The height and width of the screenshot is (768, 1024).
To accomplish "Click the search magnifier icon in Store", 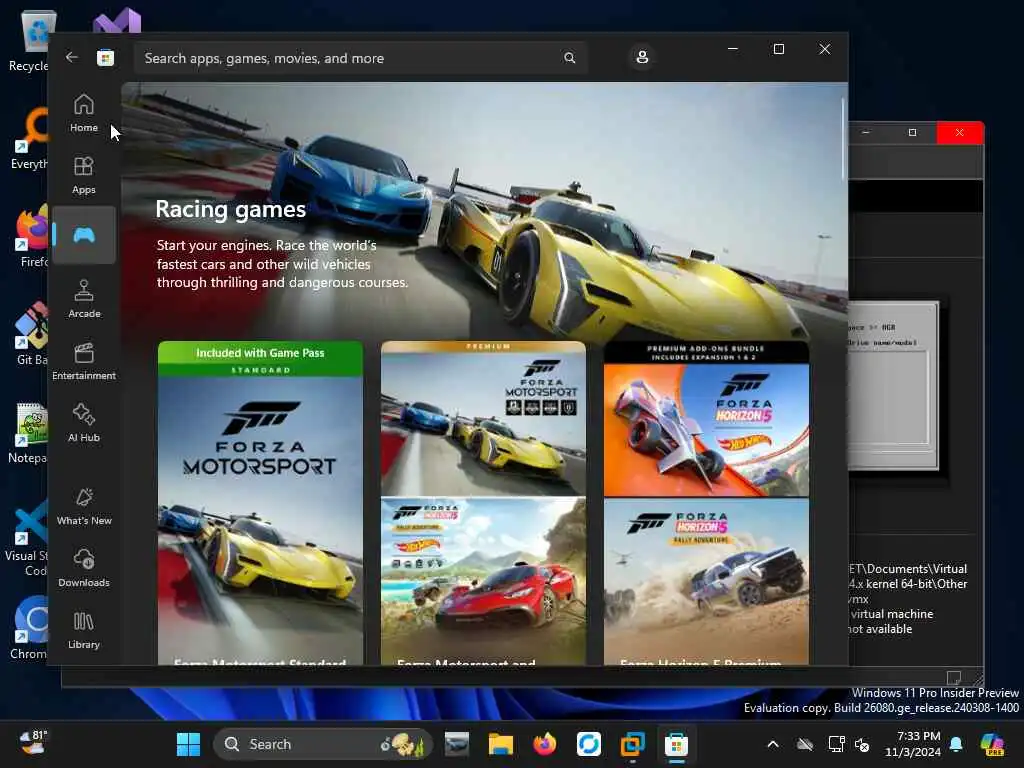I will pos(569,57).
